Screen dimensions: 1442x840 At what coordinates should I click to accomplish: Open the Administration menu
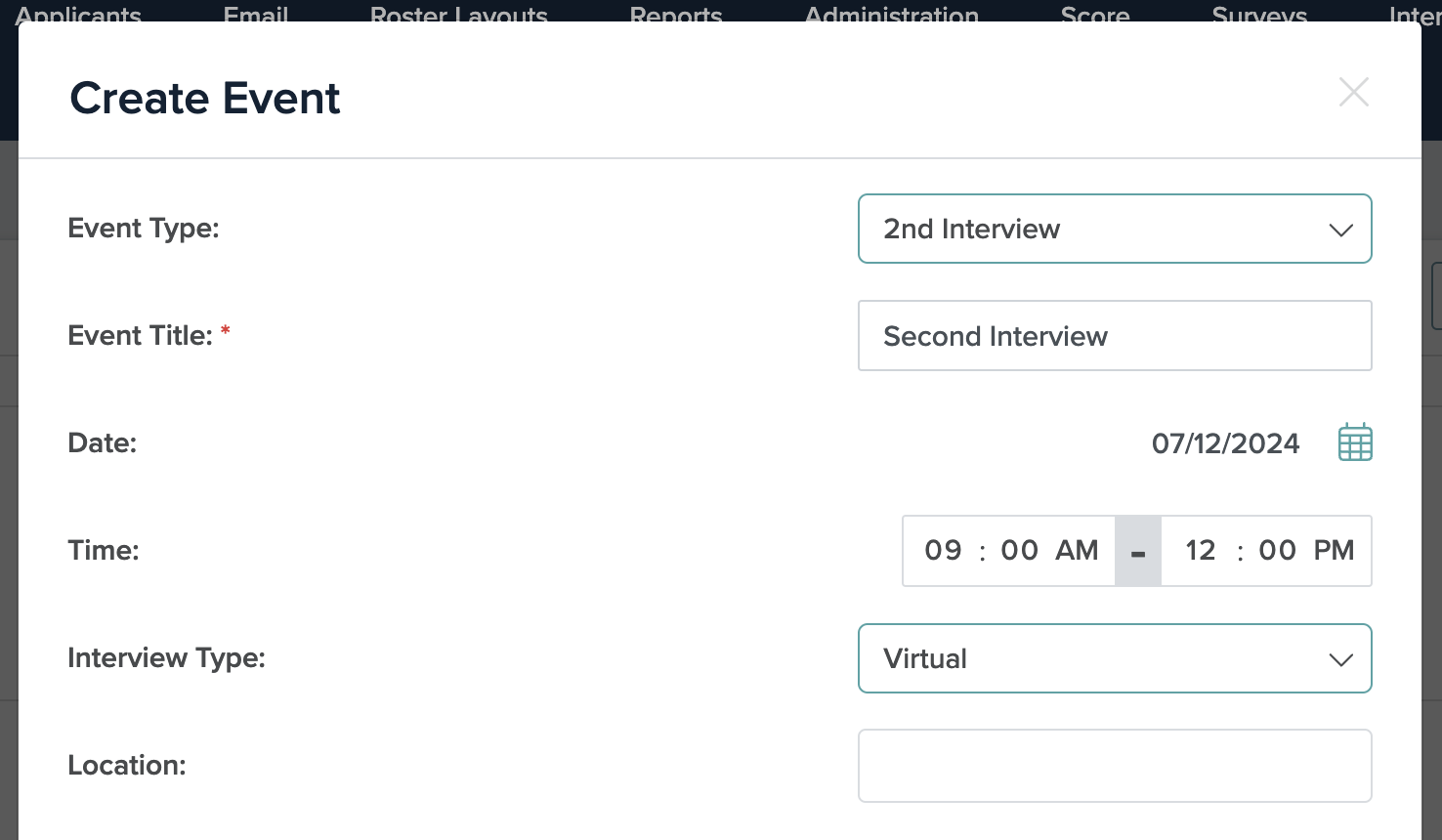891,14
